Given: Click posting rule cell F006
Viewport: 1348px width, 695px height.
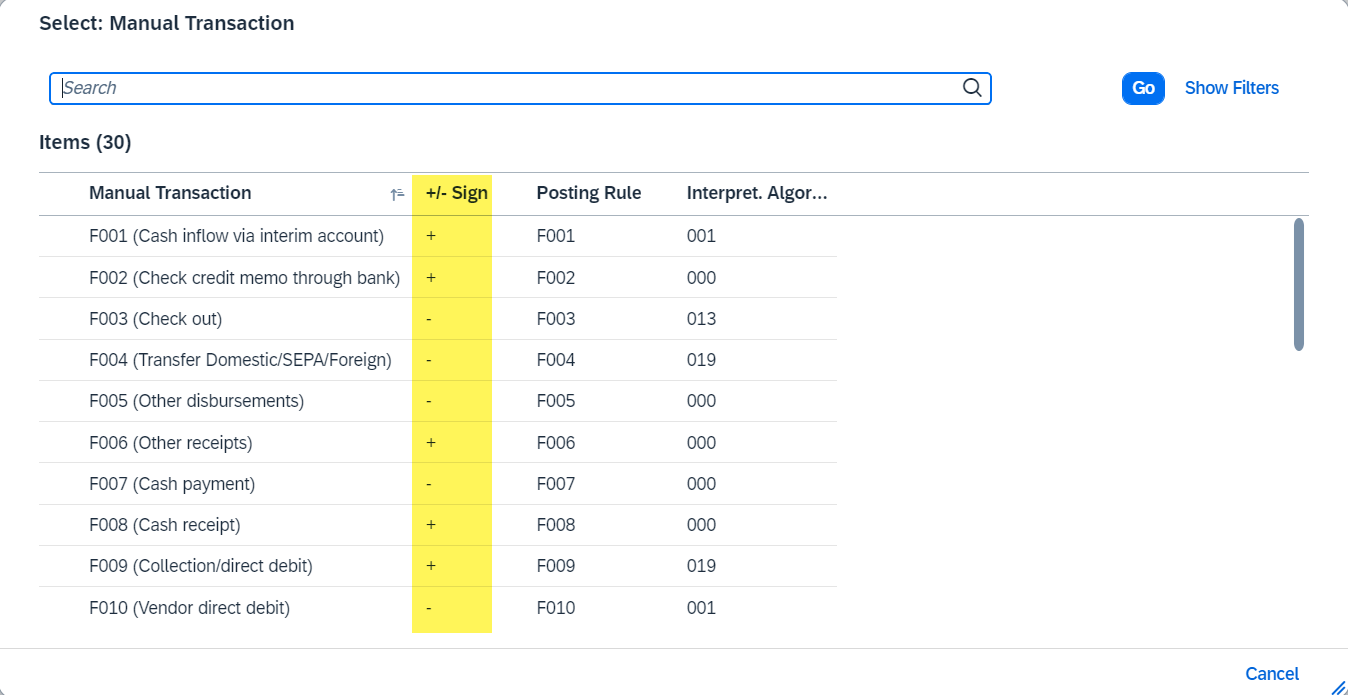Looking at the screenshot, I should point(556,443).
